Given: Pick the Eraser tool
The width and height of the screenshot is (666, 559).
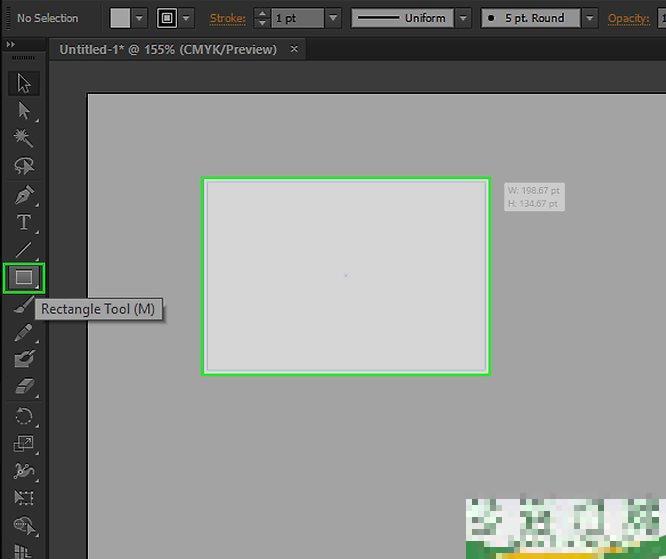Looking at the screenshot, I should click(24, 387).
